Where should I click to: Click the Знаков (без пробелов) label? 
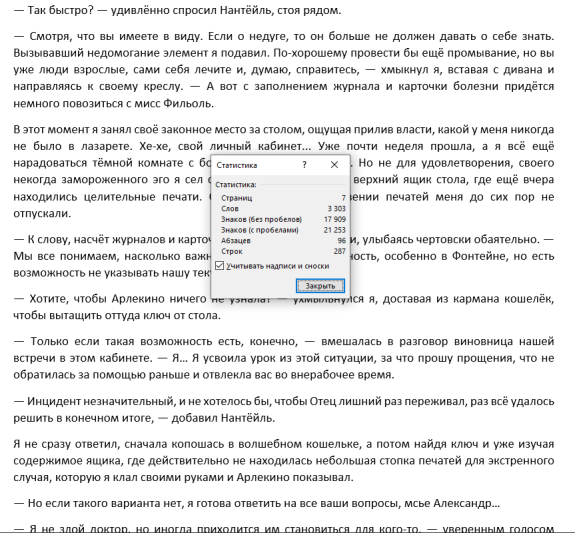261,219
